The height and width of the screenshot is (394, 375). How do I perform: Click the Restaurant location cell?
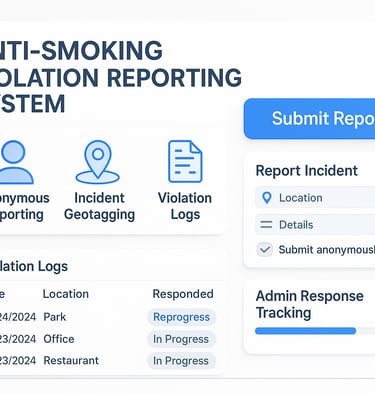[x=71, y=361]
